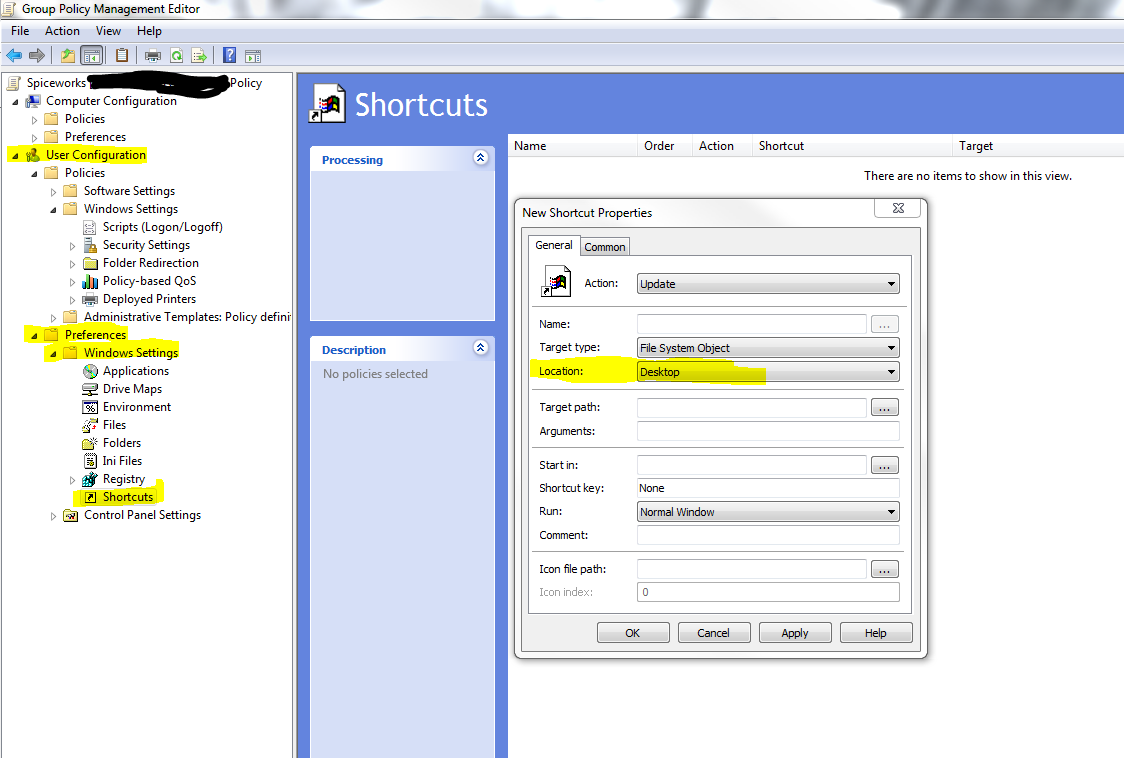Open the Action dropdown showing Update
The image size is (1124, 758).
point(888,283)
